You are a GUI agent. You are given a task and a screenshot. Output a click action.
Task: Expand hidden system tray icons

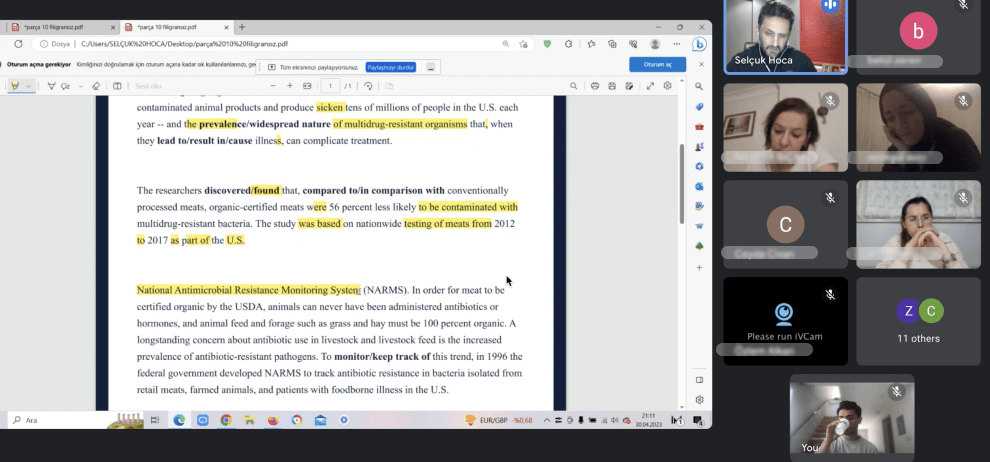tap(547, 420)
